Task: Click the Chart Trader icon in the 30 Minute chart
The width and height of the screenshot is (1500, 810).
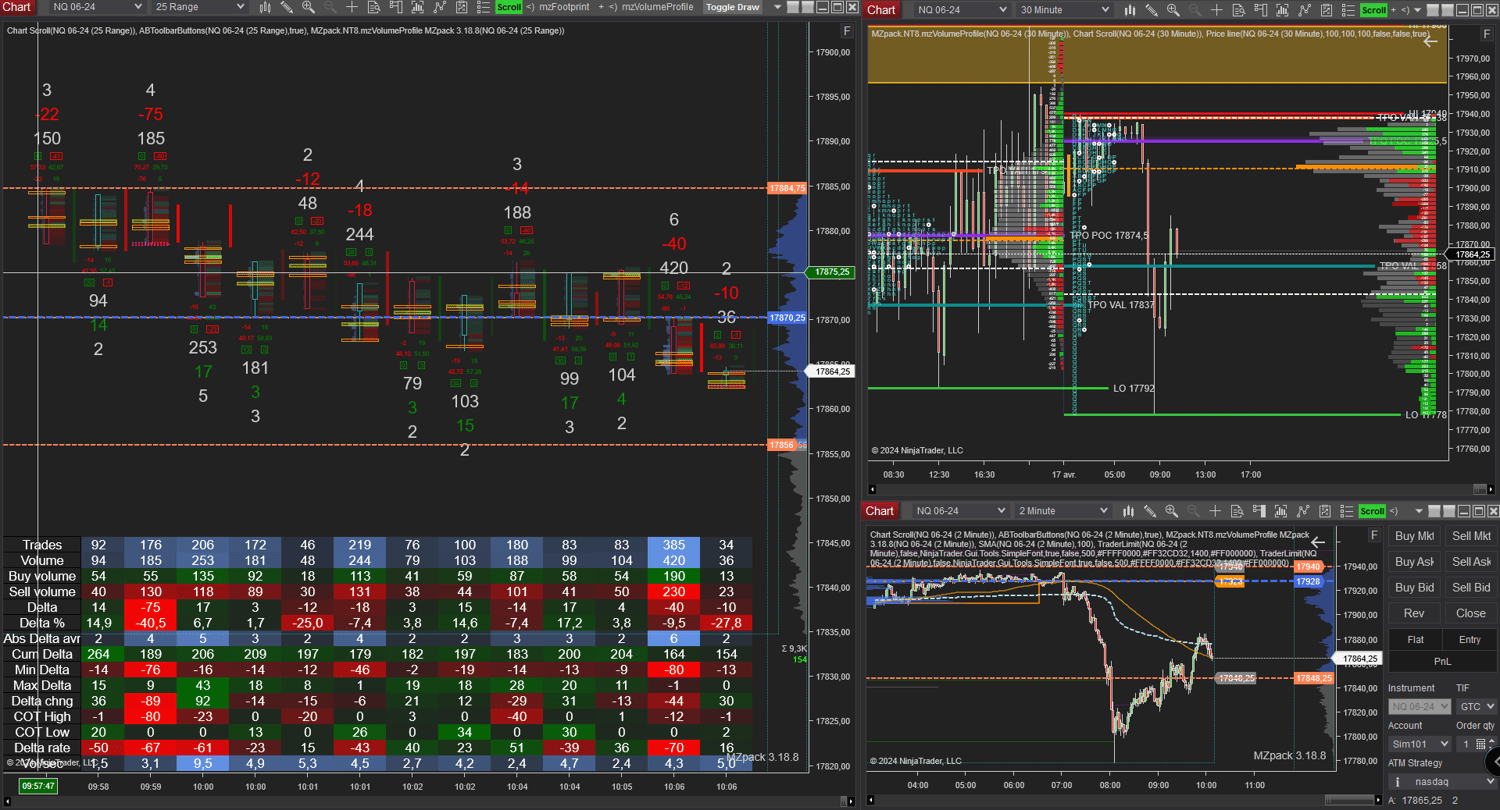Action: [x=1261, y=10]
